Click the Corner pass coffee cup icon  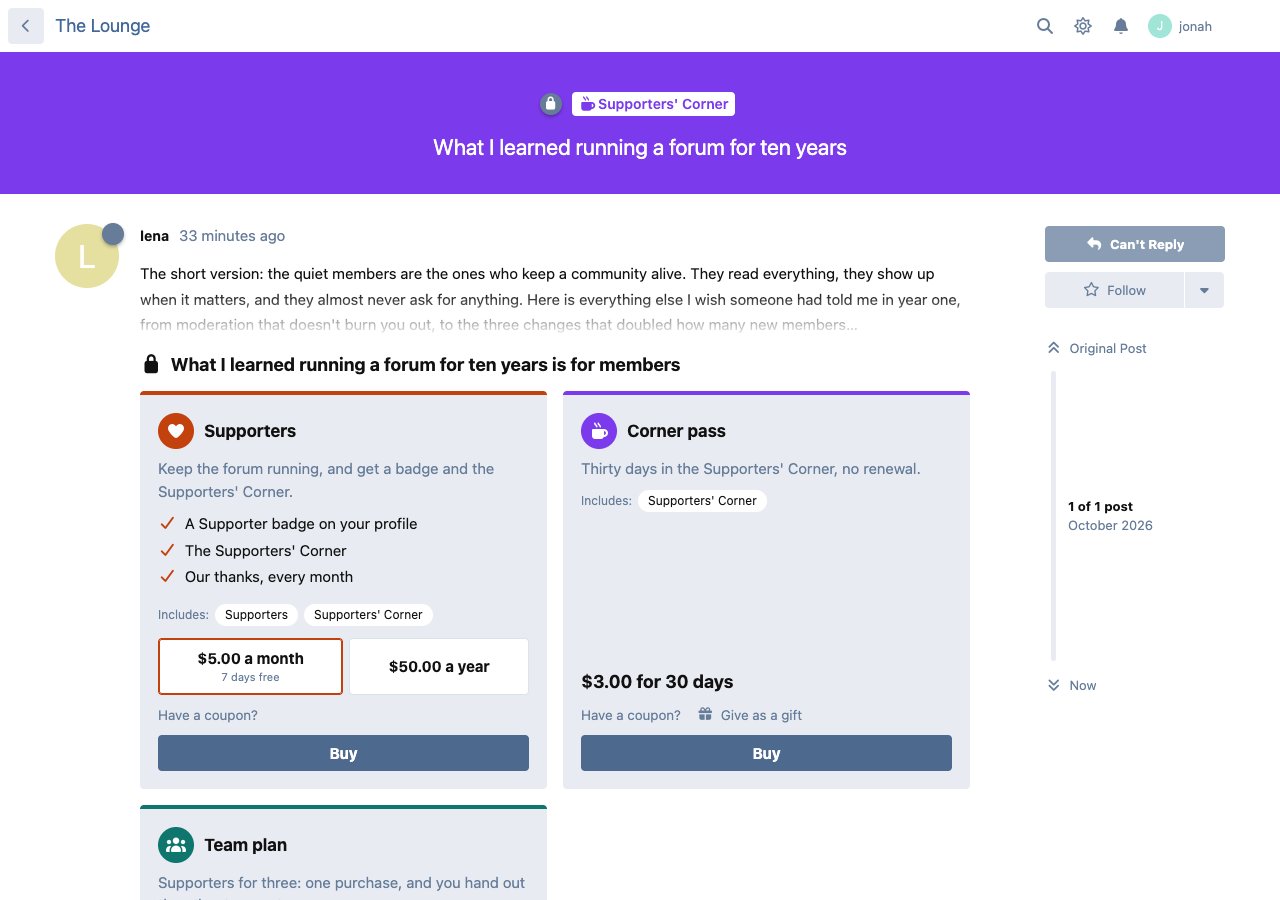click(599, 431)
